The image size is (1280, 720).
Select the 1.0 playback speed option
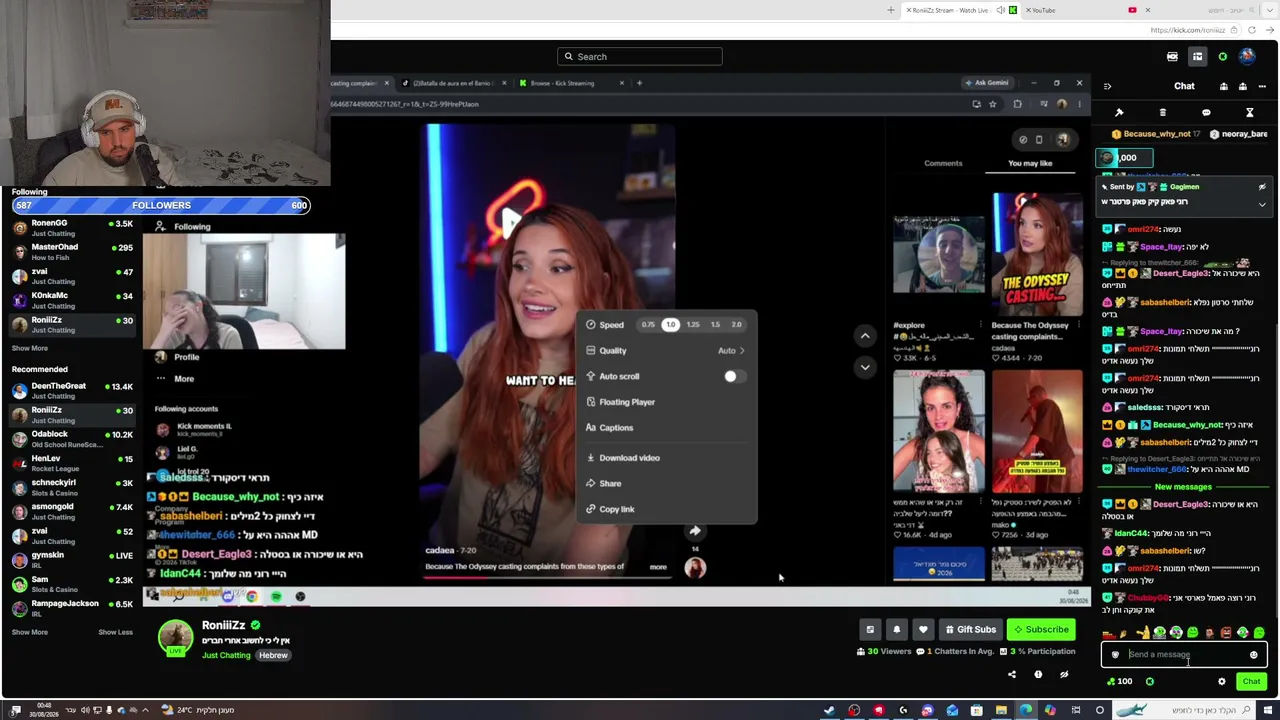(670, 324)
